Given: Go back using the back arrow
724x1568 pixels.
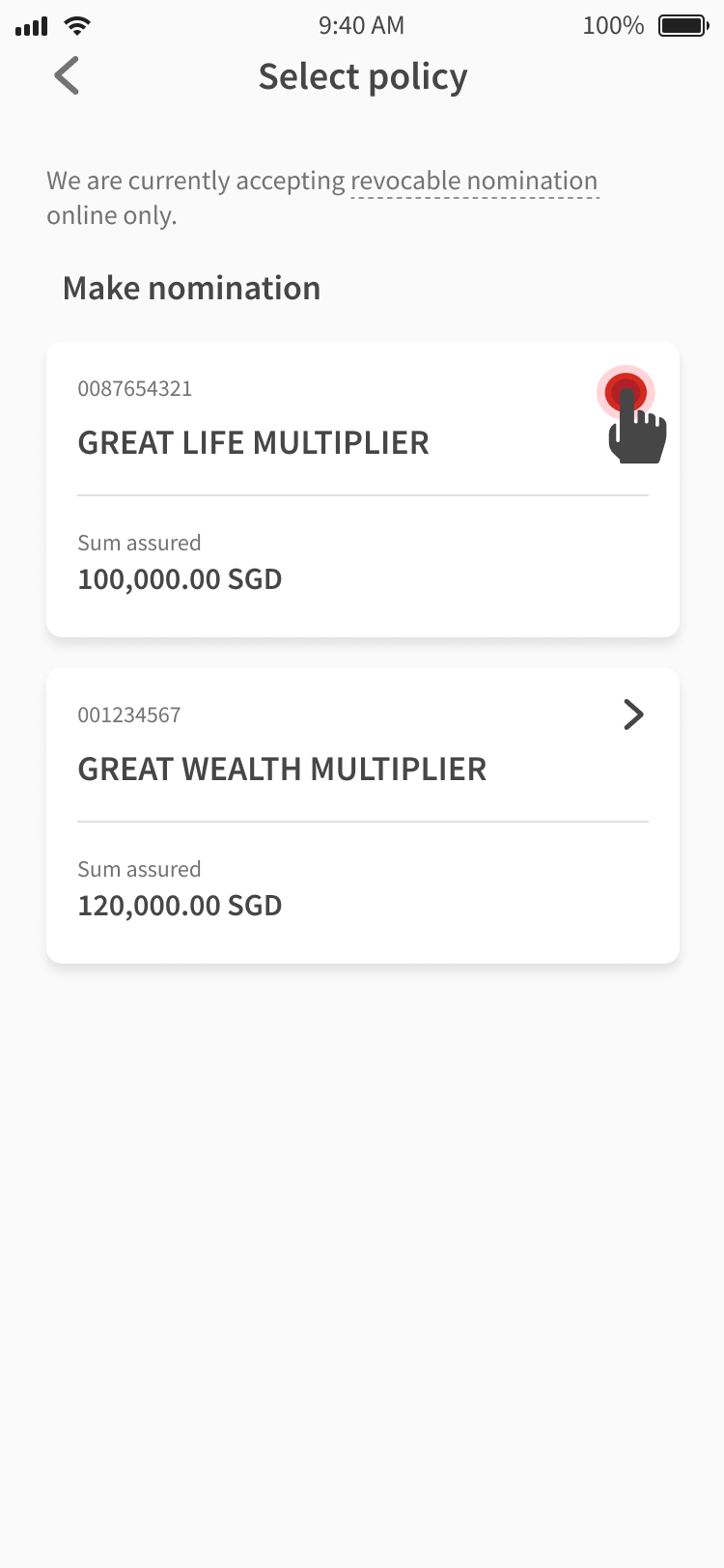Looking at the screenshot, I should (x=67, y=76).
